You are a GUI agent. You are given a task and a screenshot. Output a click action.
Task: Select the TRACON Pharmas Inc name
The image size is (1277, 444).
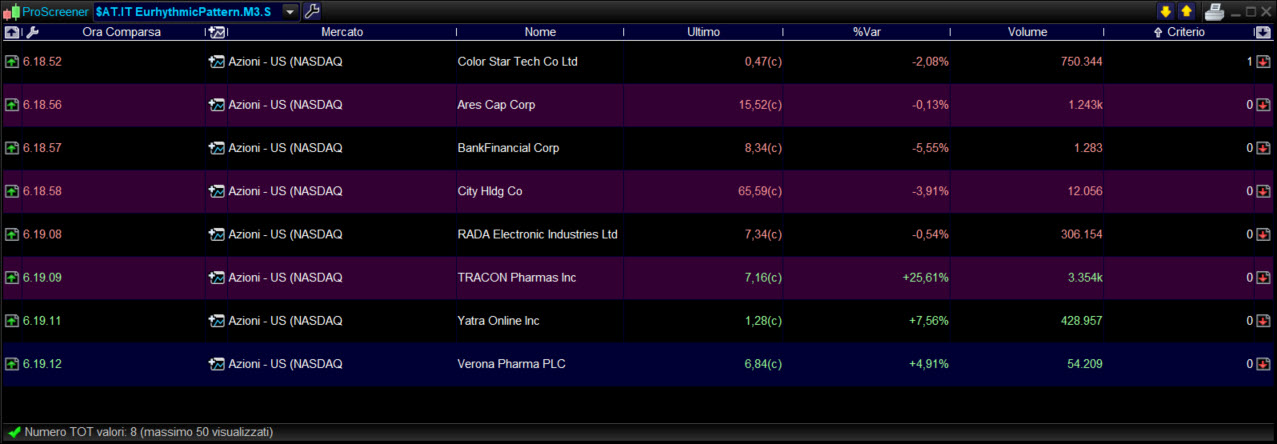516,278
